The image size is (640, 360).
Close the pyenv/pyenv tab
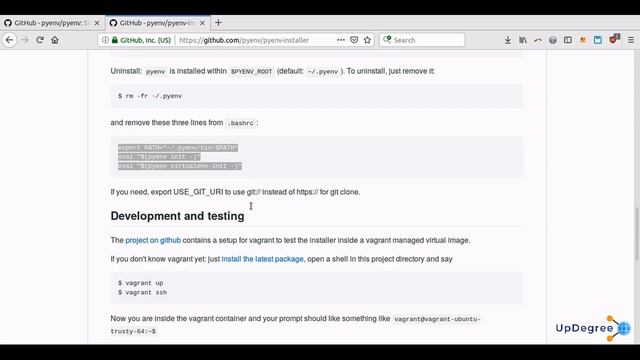97,23
